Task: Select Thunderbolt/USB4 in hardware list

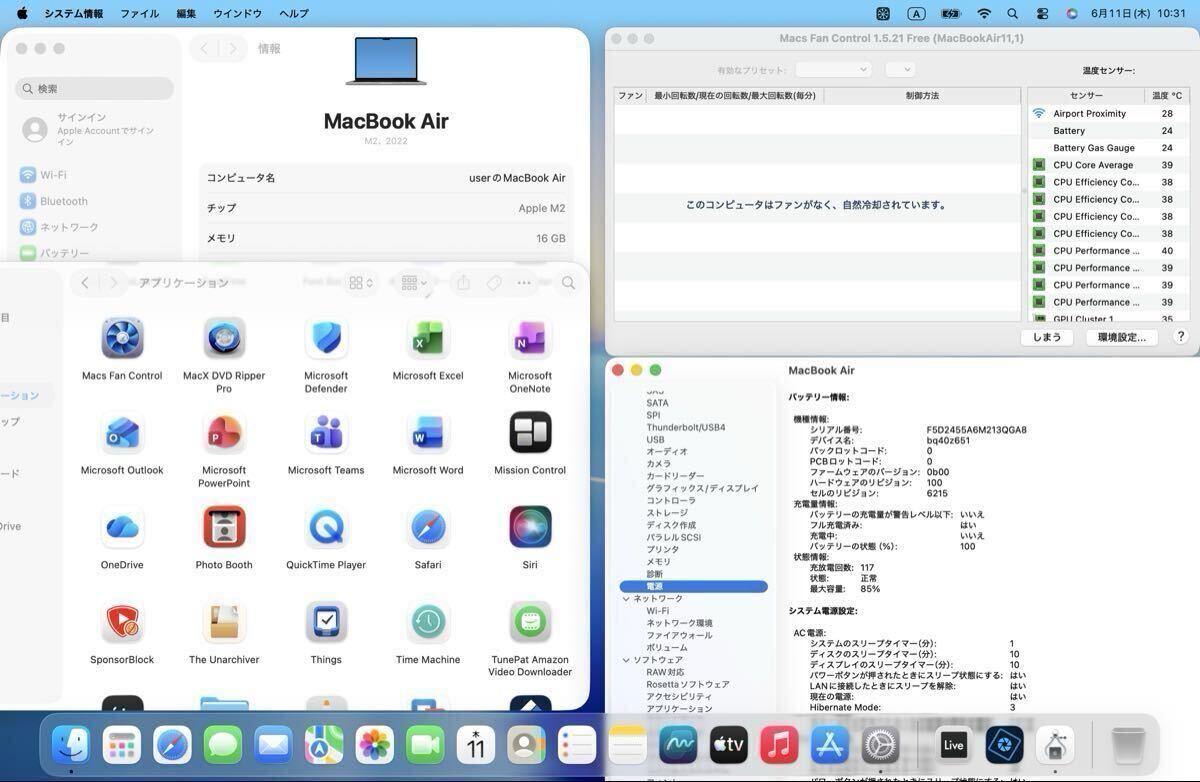Action: (686, 428)
